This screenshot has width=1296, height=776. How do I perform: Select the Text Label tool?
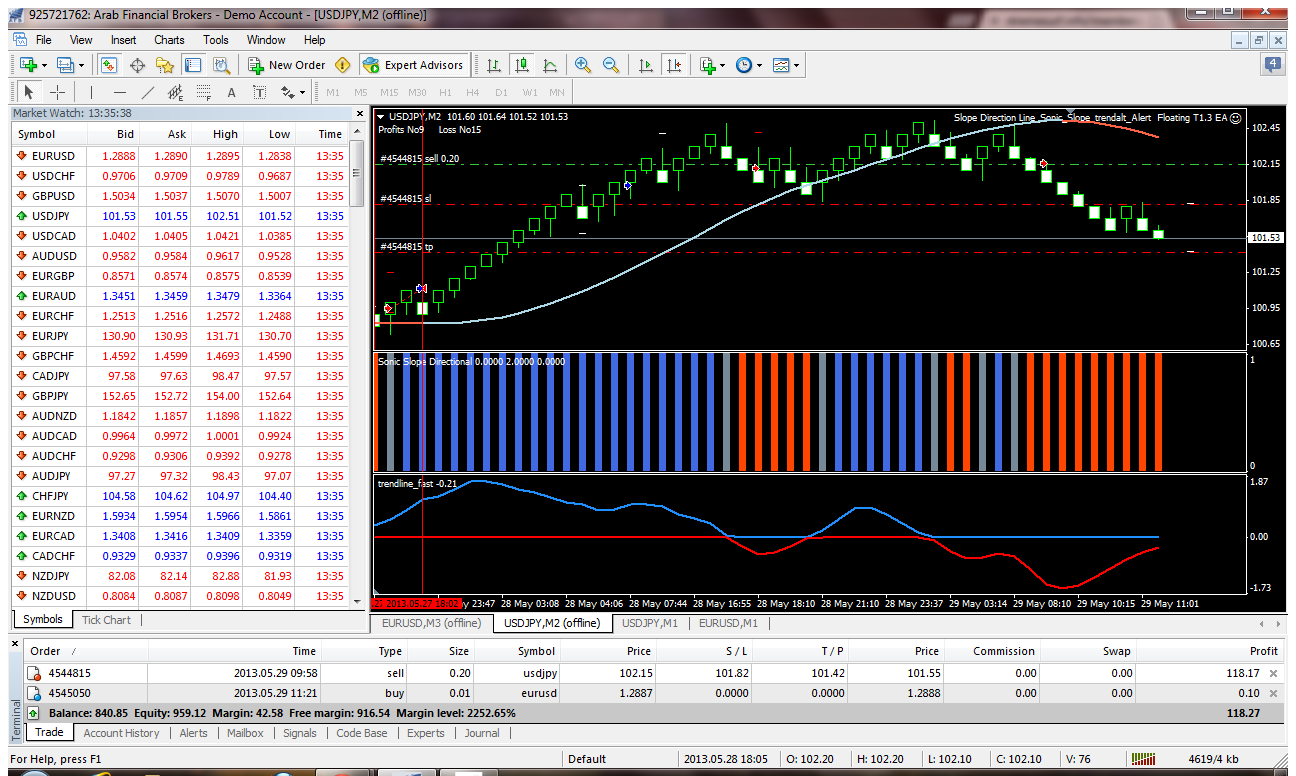click(260, 92)
